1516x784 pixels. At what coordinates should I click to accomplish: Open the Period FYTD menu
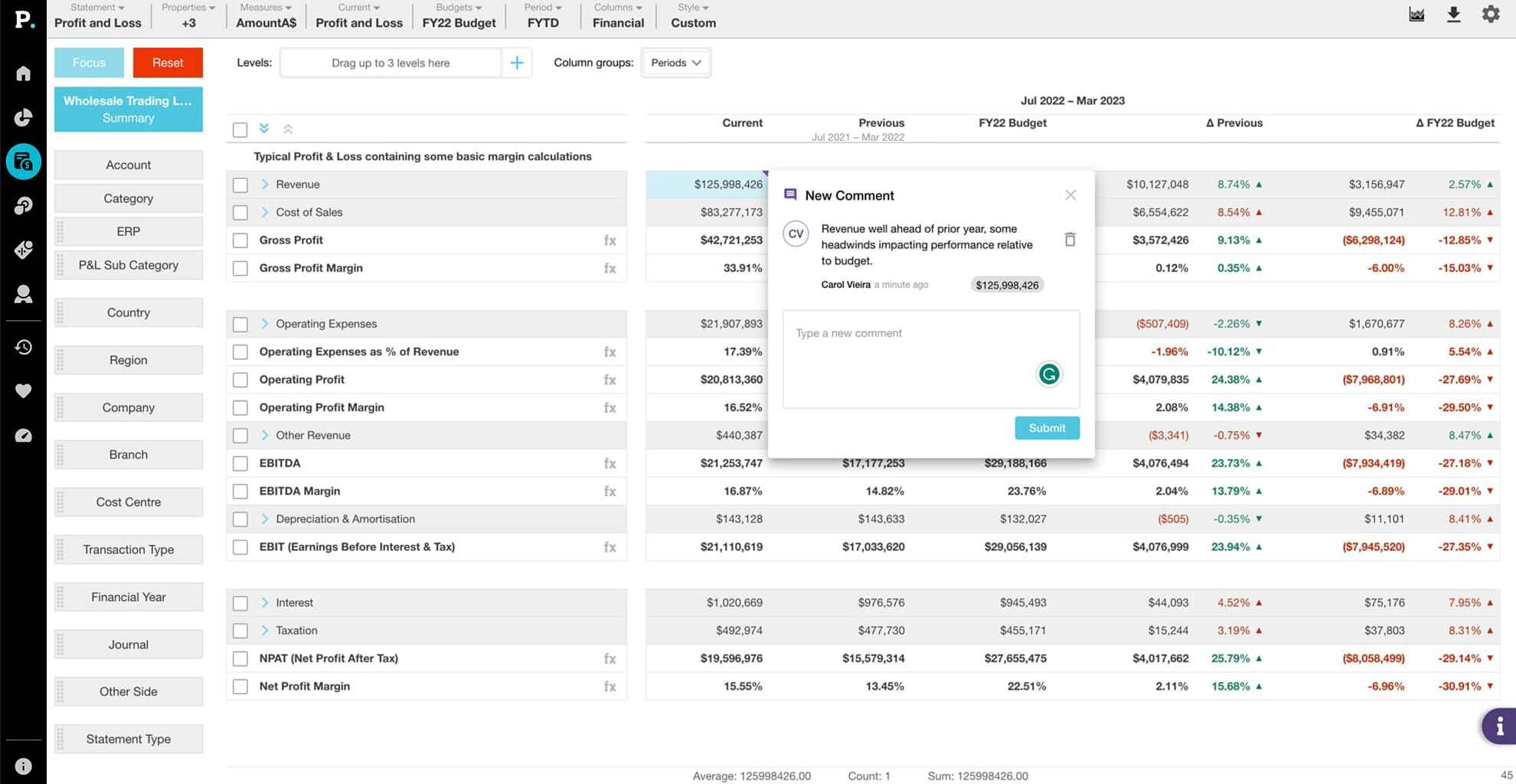pos(543,15)
